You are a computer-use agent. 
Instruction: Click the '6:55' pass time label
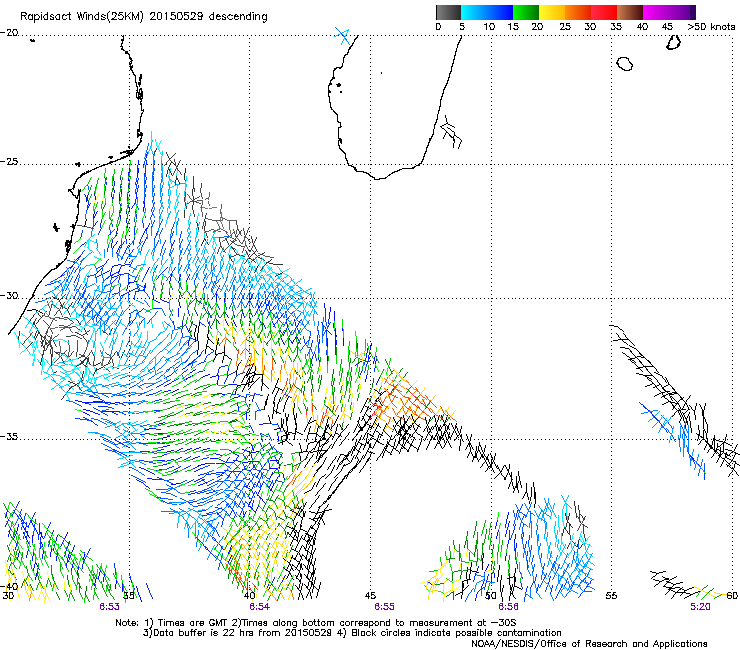pos(384,607)
